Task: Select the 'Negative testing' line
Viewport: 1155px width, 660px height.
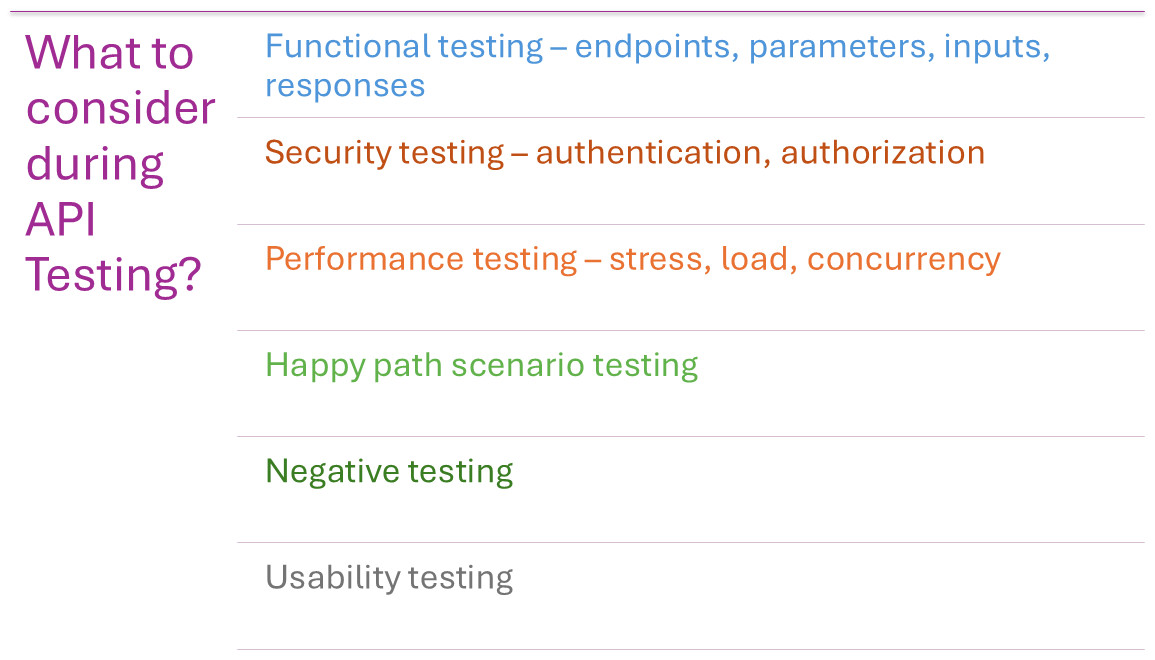Action: point(389,471)
